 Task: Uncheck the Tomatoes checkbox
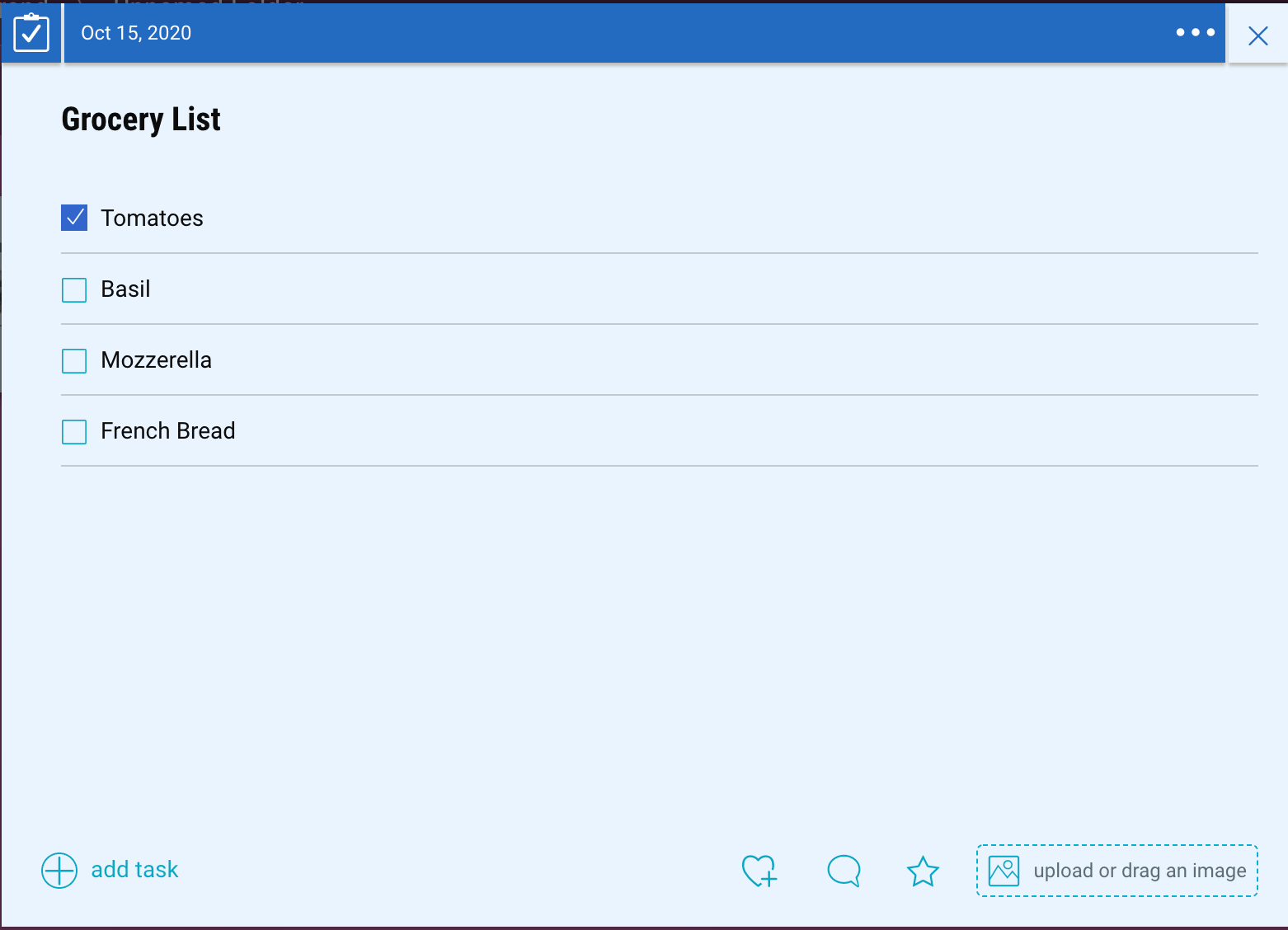coord(74,218)
